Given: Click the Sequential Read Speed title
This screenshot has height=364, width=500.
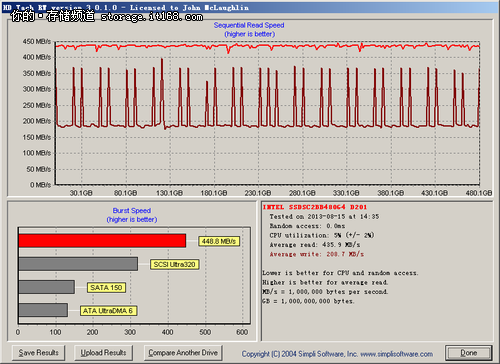Looking at the screenshot, I should point(249,25).
